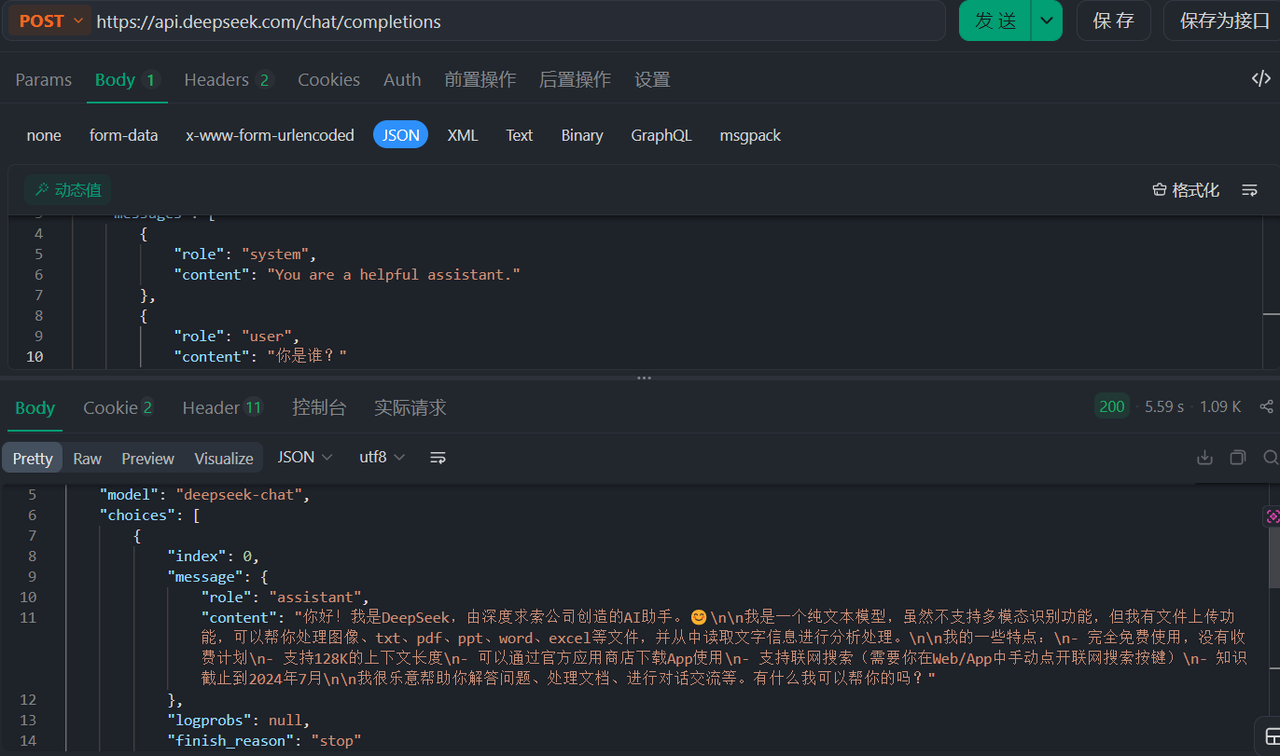The image size is (1280, 756).
Task: Insert a 动态值 dynamic value
Action: [67, 189]
